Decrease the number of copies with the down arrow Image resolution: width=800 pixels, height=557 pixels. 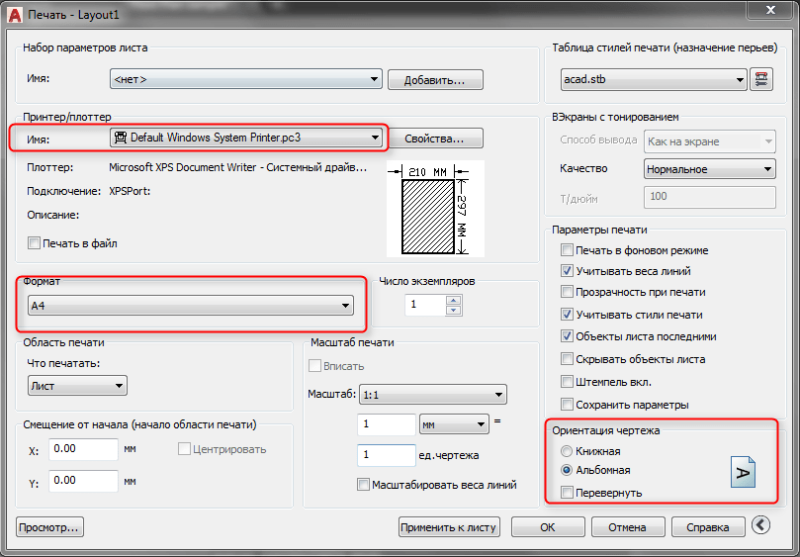tap(454, 311)
